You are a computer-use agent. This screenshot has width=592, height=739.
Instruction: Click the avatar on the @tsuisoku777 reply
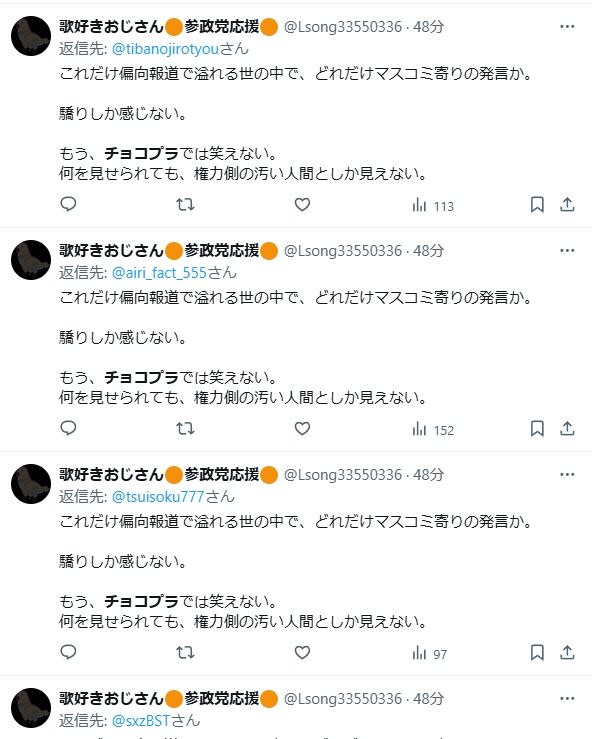(31, 484)
